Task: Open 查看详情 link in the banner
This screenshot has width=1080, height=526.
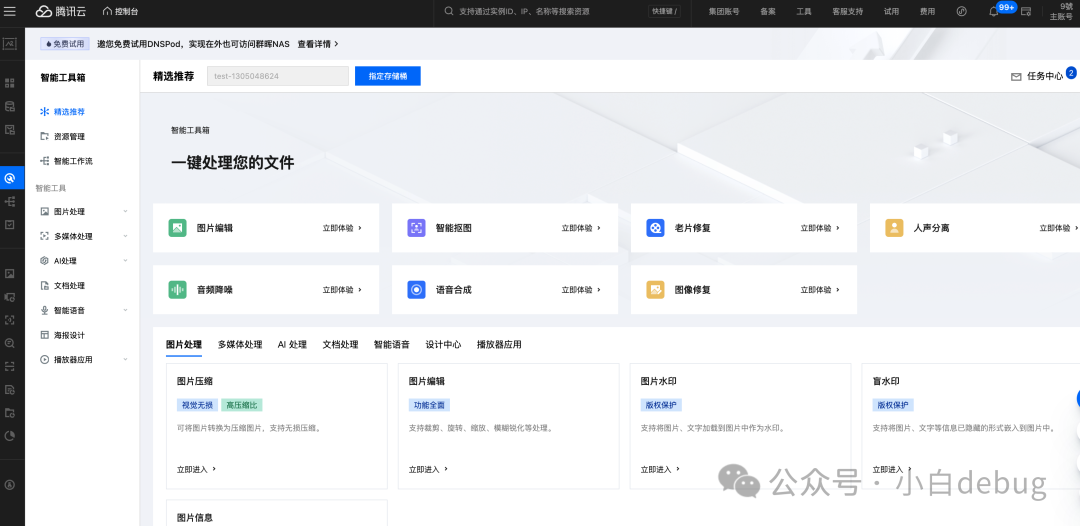Action: (x=318, y=44)
